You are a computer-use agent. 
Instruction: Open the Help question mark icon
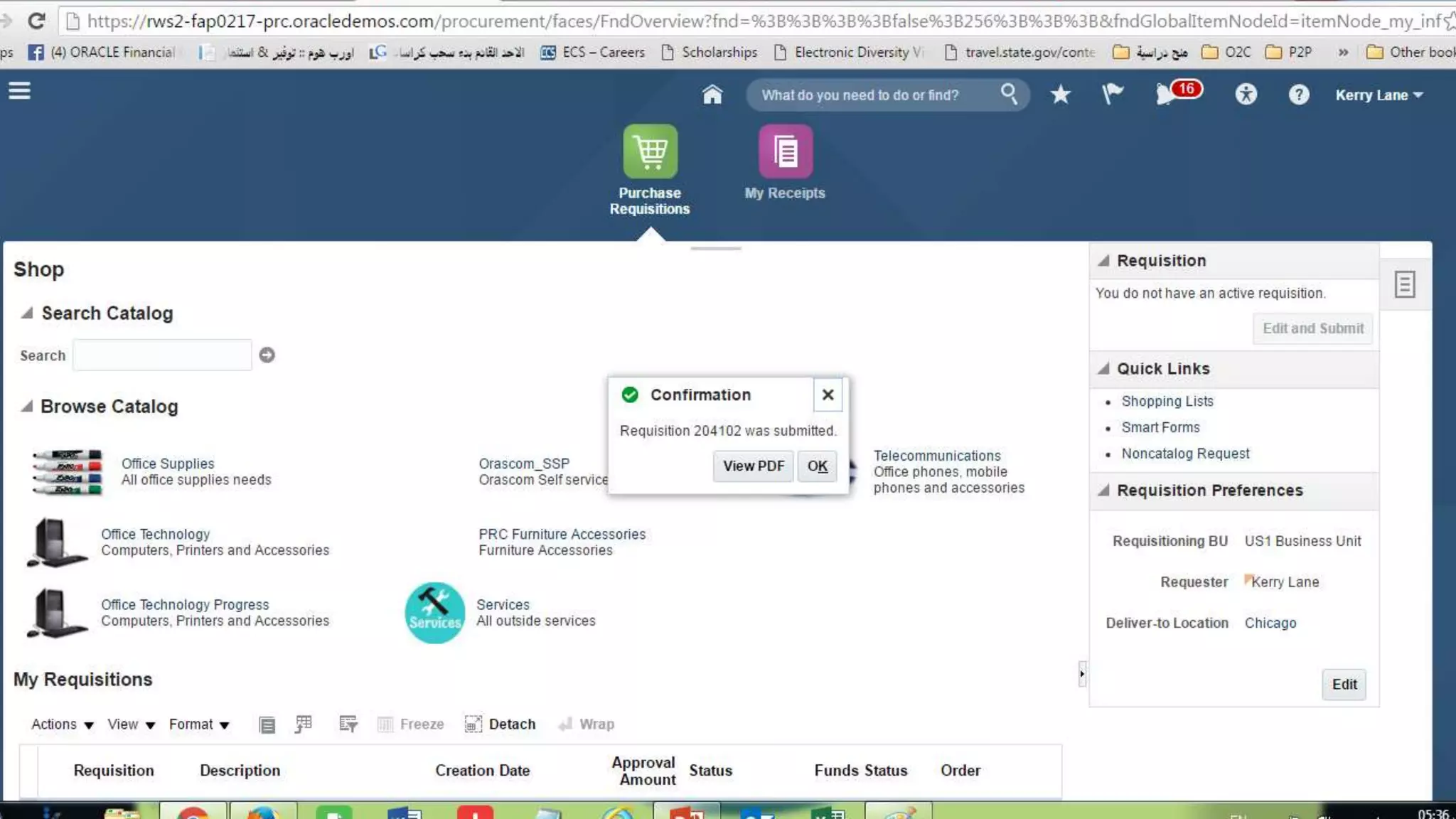point(1298,95)
